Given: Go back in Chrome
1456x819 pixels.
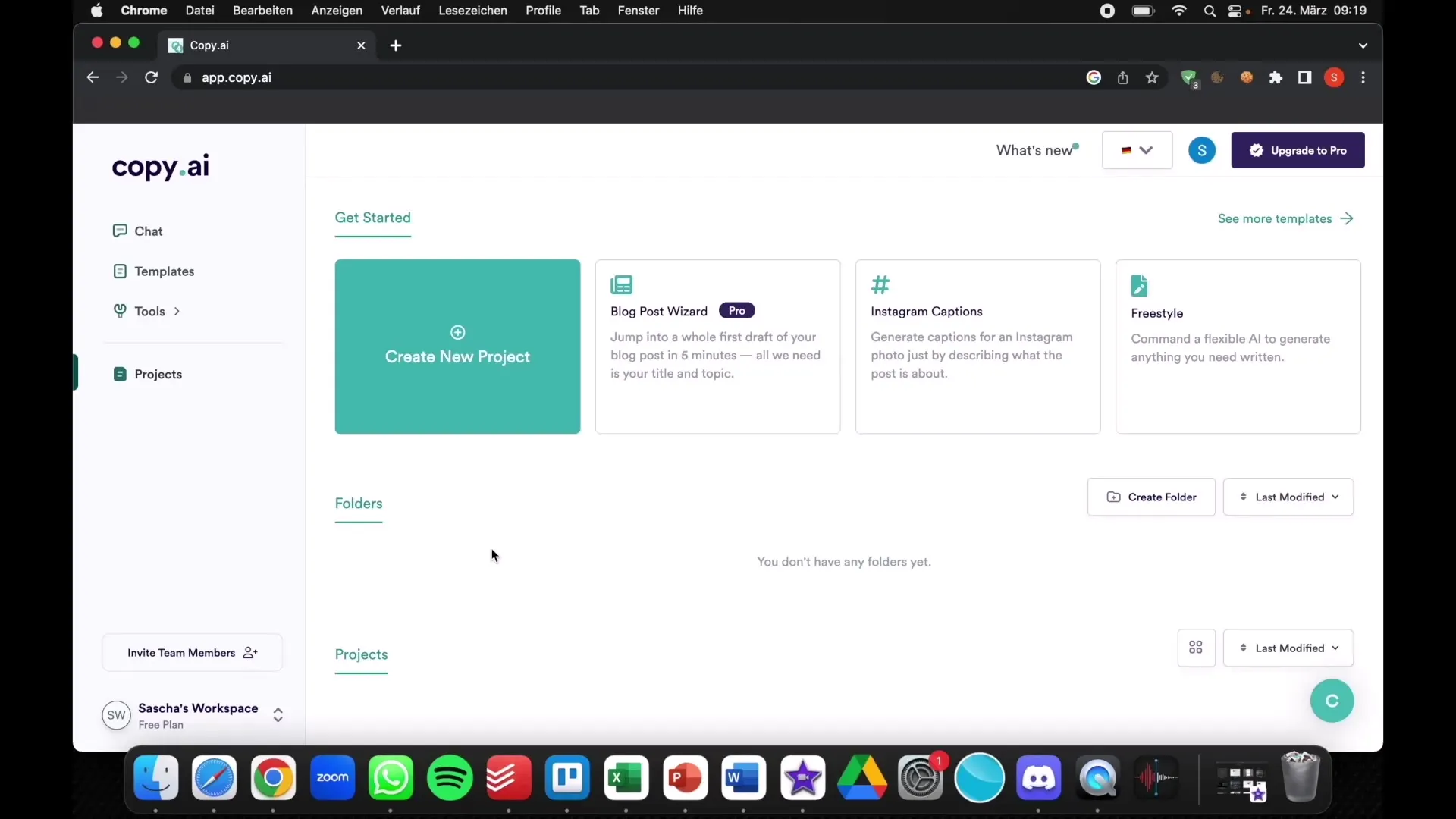Looking at the screenshot, I should point(93,77).
